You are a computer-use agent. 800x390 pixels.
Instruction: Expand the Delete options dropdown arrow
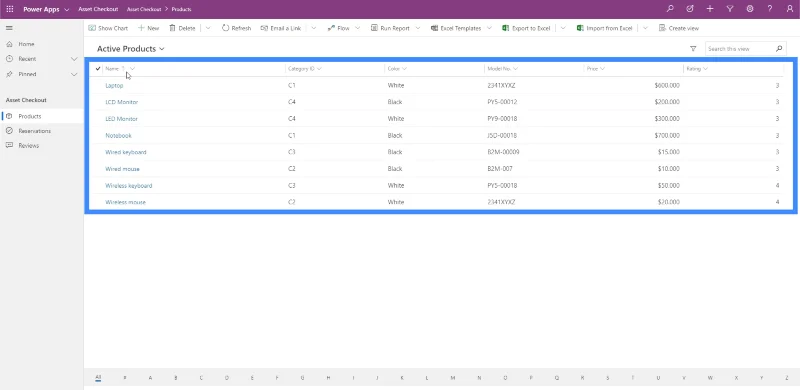pyautogui.click(x=208, y=28)
